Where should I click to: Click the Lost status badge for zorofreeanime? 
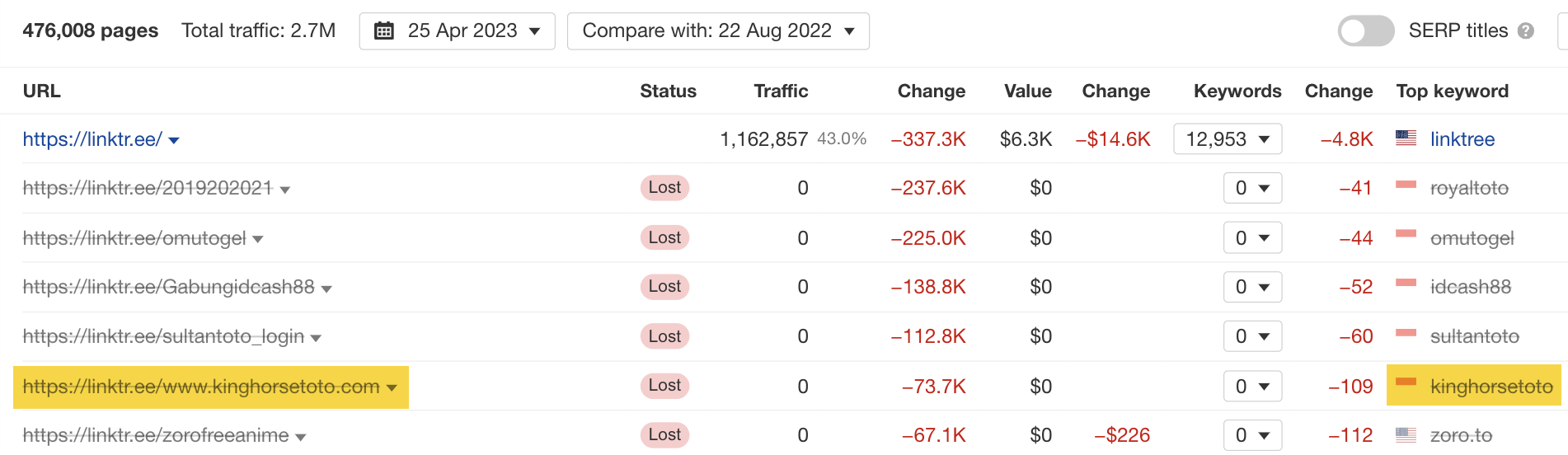tap(664, 435)
